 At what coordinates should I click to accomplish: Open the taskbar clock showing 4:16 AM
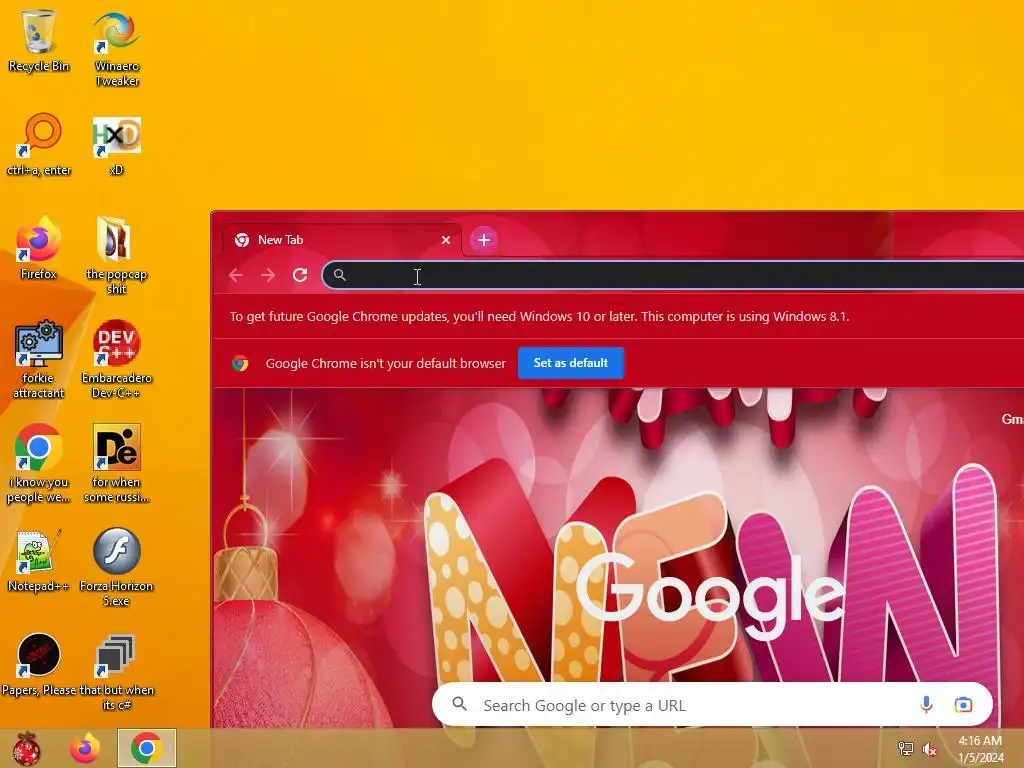980,749
